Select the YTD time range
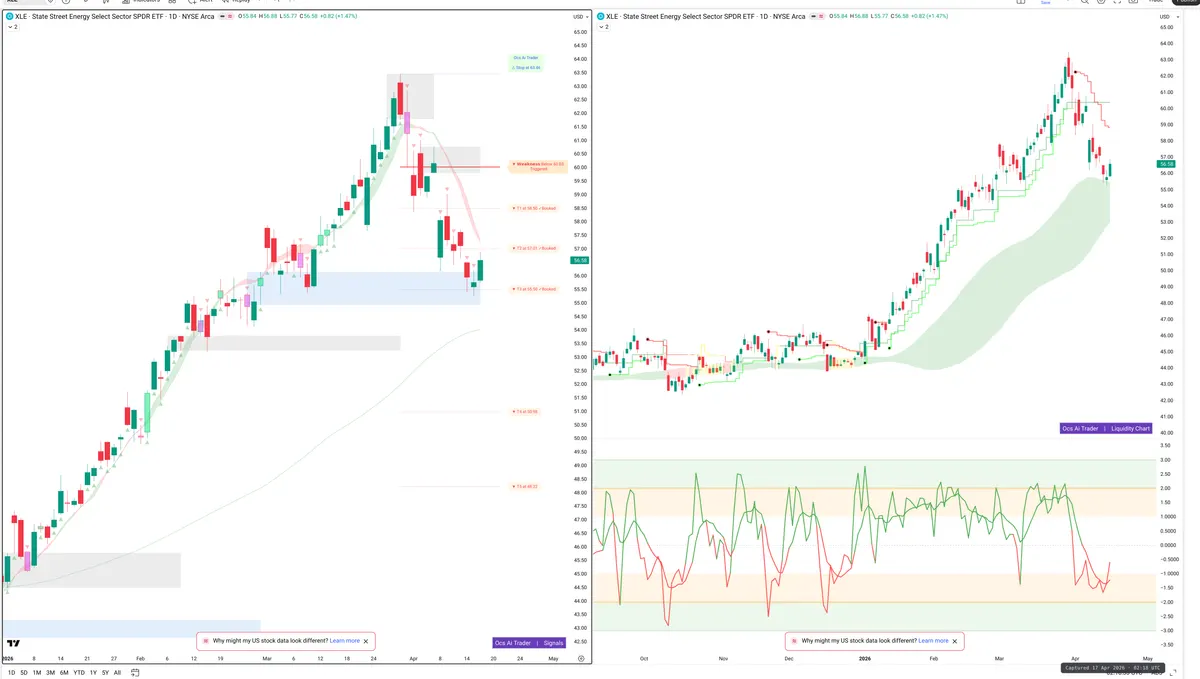The height and width of the screenshot is (679, 1200). [x=79, y=673]
